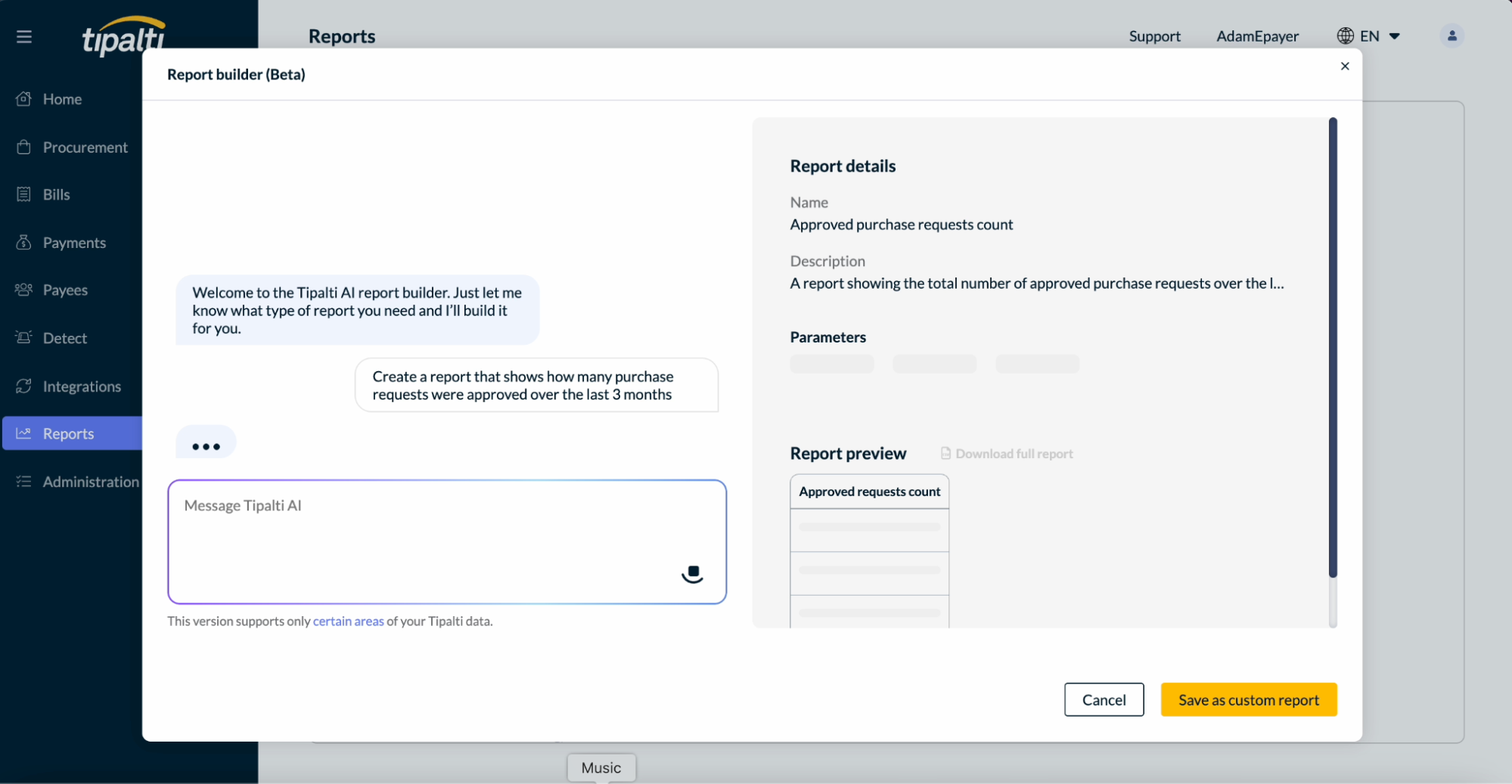Click the Tipalti logo
Viewport: 1512px width, 784px height.
coord(124,36)
